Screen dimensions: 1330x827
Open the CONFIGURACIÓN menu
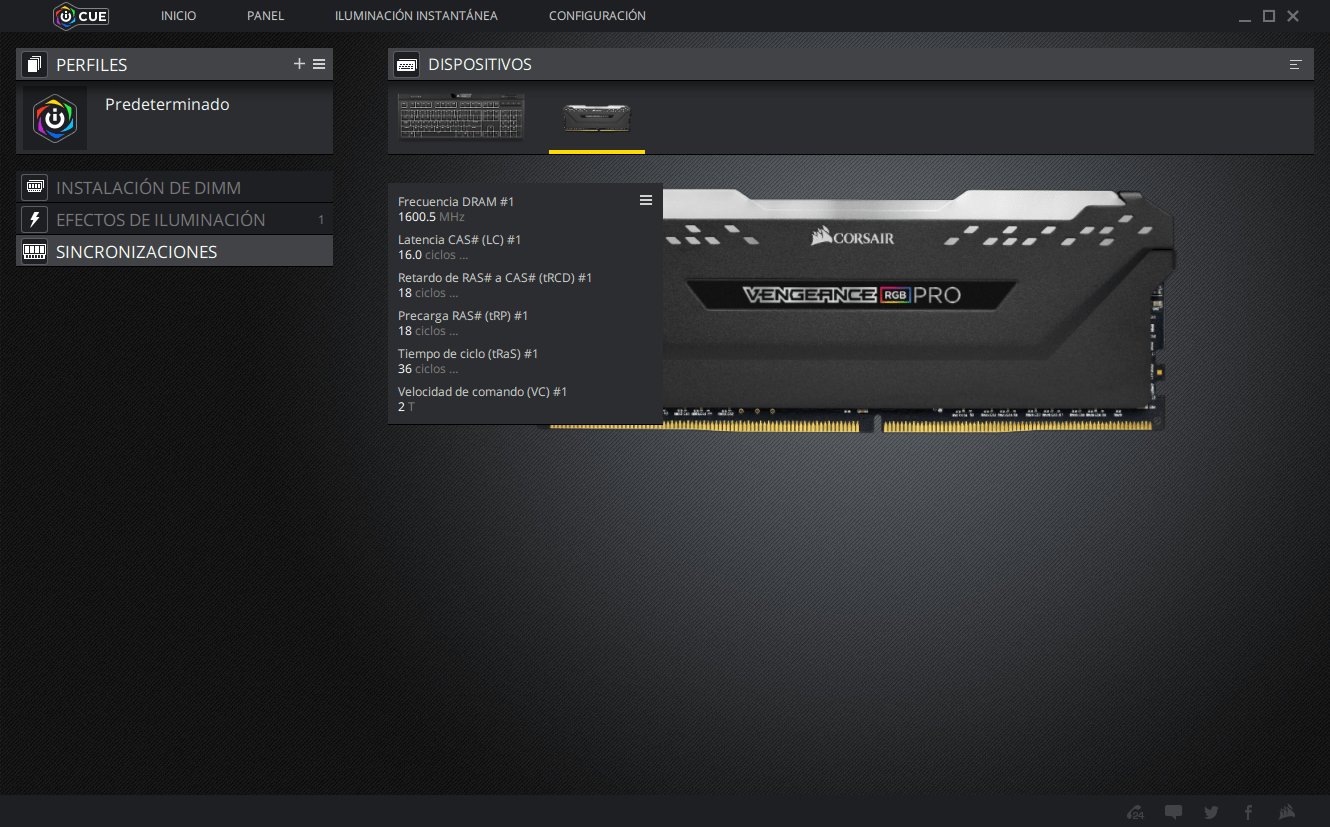click(x=597, y=16)
